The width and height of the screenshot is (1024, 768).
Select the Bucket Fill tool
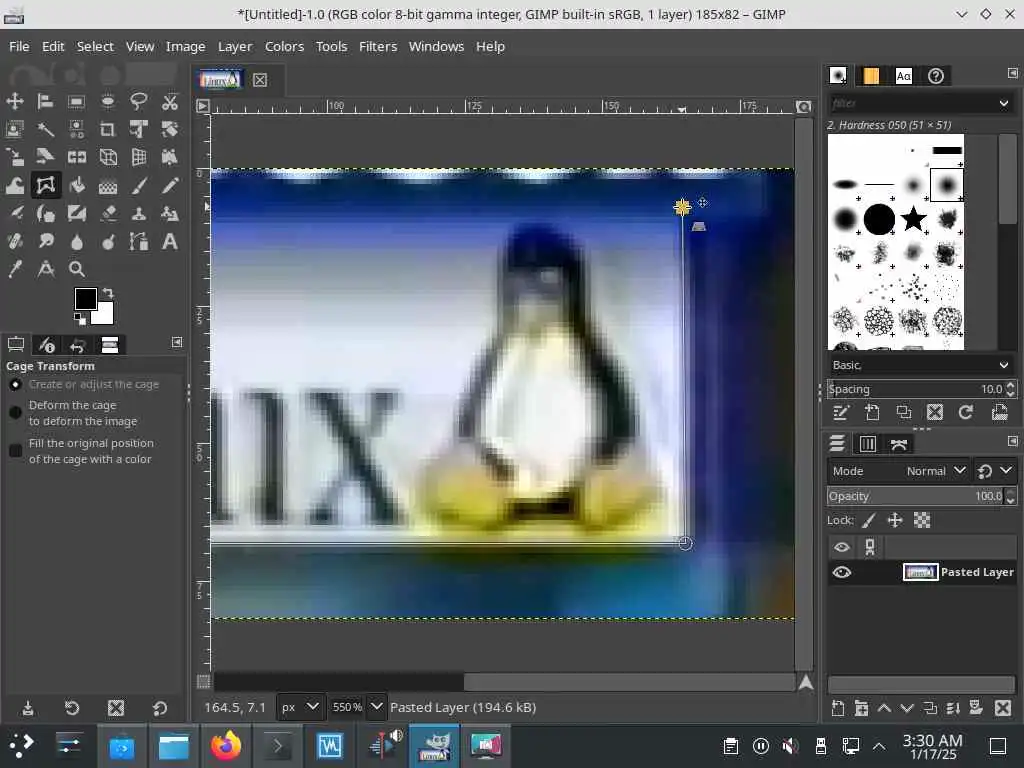(76, 185)
